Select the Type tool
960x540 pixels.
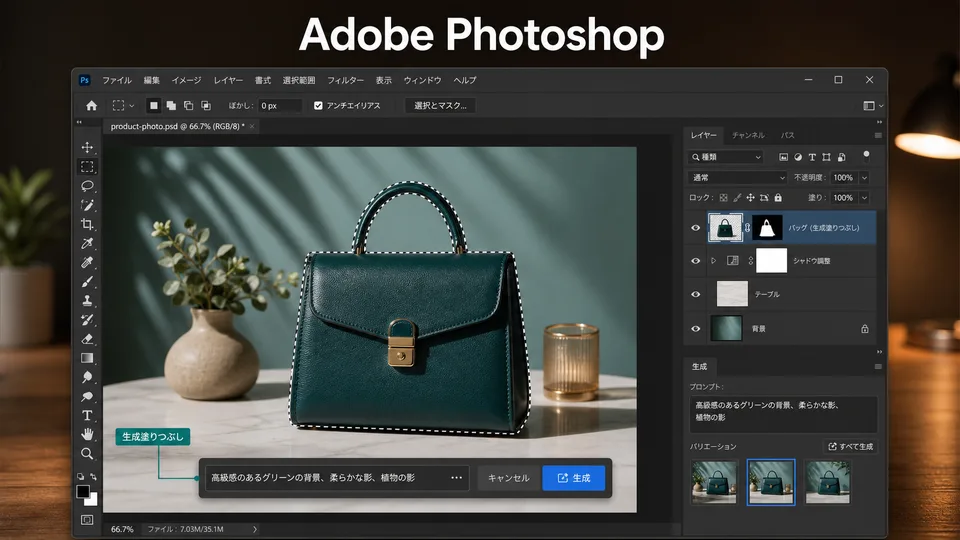[x=87, y=415]
